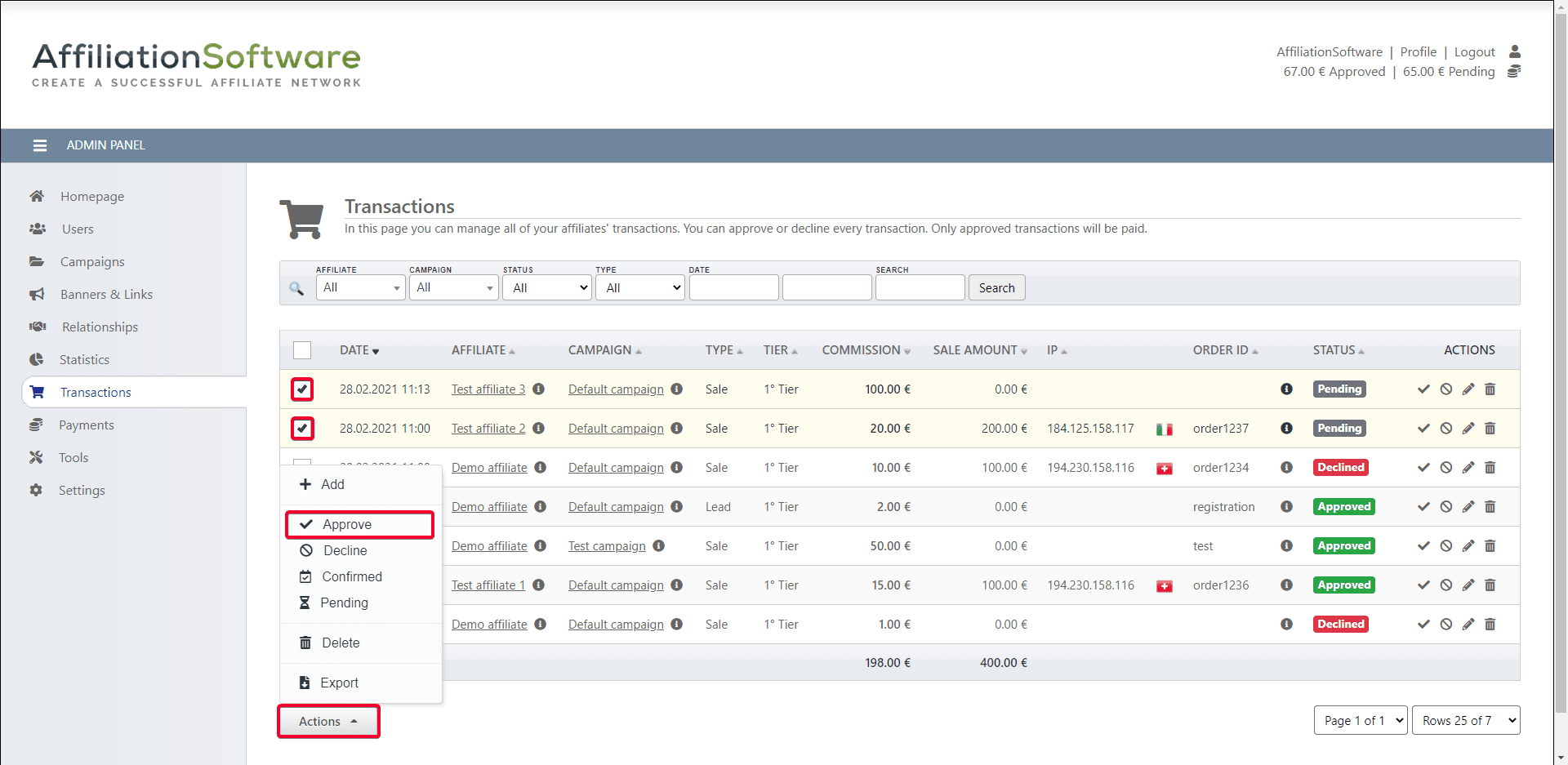The width and height of the screenshot is (1568, 765).
Task: Click the user profile icon in the top right
Action: pos(1514,51)
